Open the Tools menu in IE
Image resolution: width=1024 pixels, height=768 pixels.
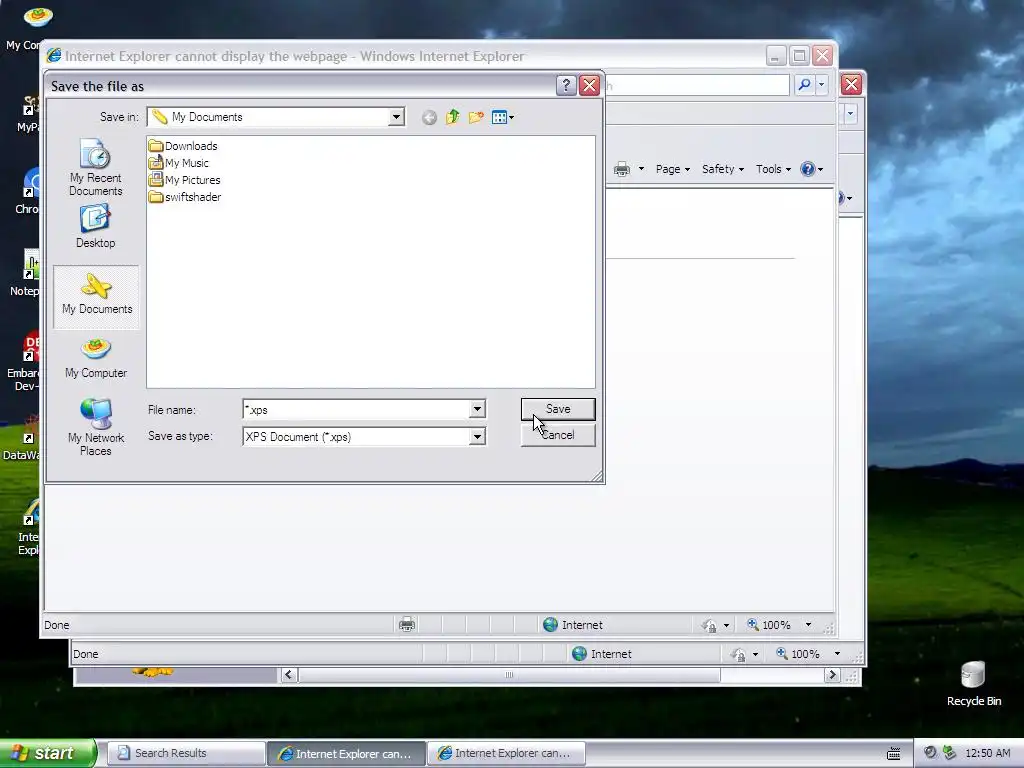773,169
